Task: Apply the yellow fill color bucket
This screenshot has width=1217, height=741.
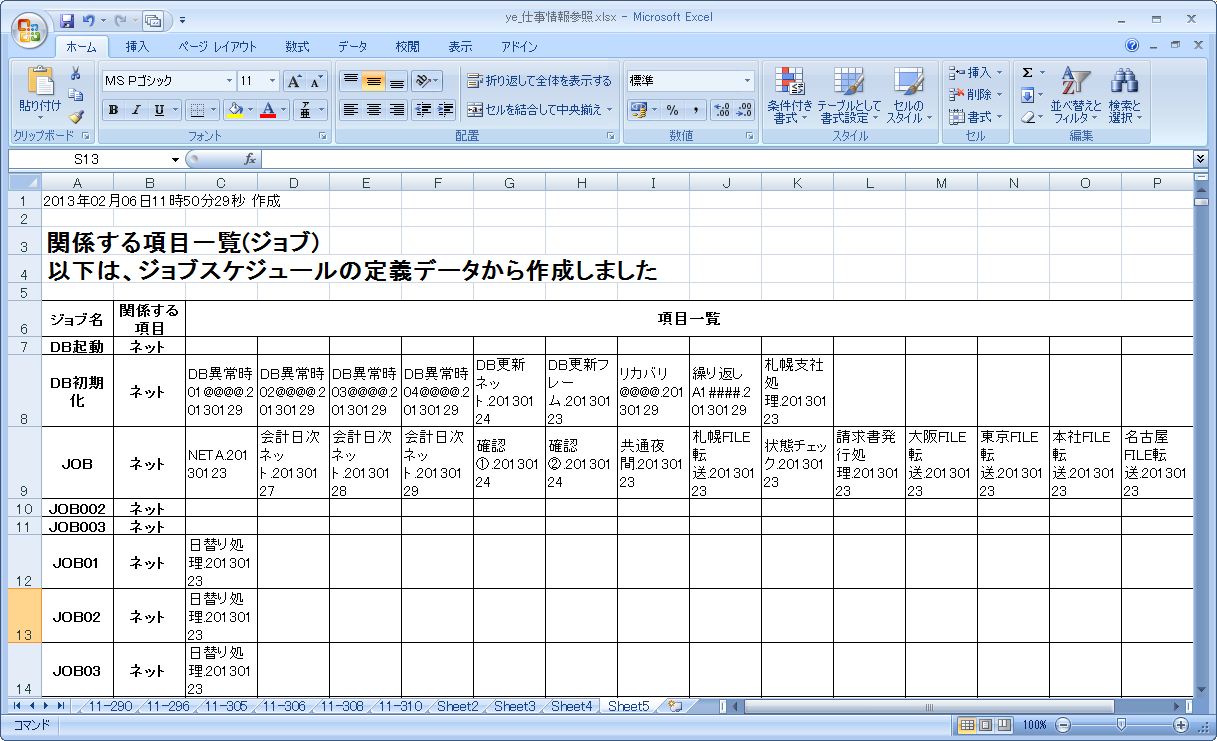Action: pyautogui.click(x=235, y=110)
